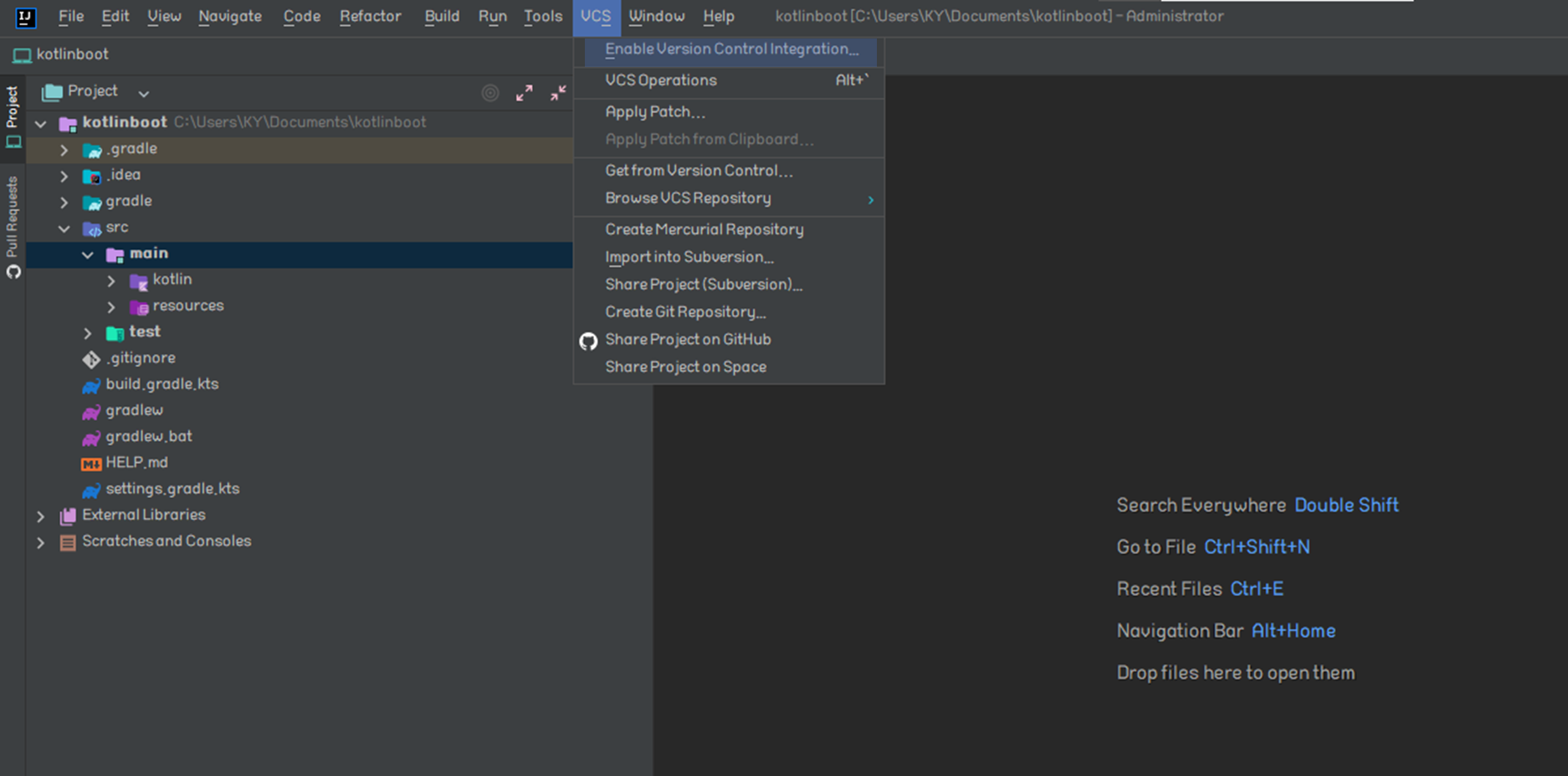Expand the .idea folder chevron
The width and height of the screenshot is (1568, 776).
[64, 176]
